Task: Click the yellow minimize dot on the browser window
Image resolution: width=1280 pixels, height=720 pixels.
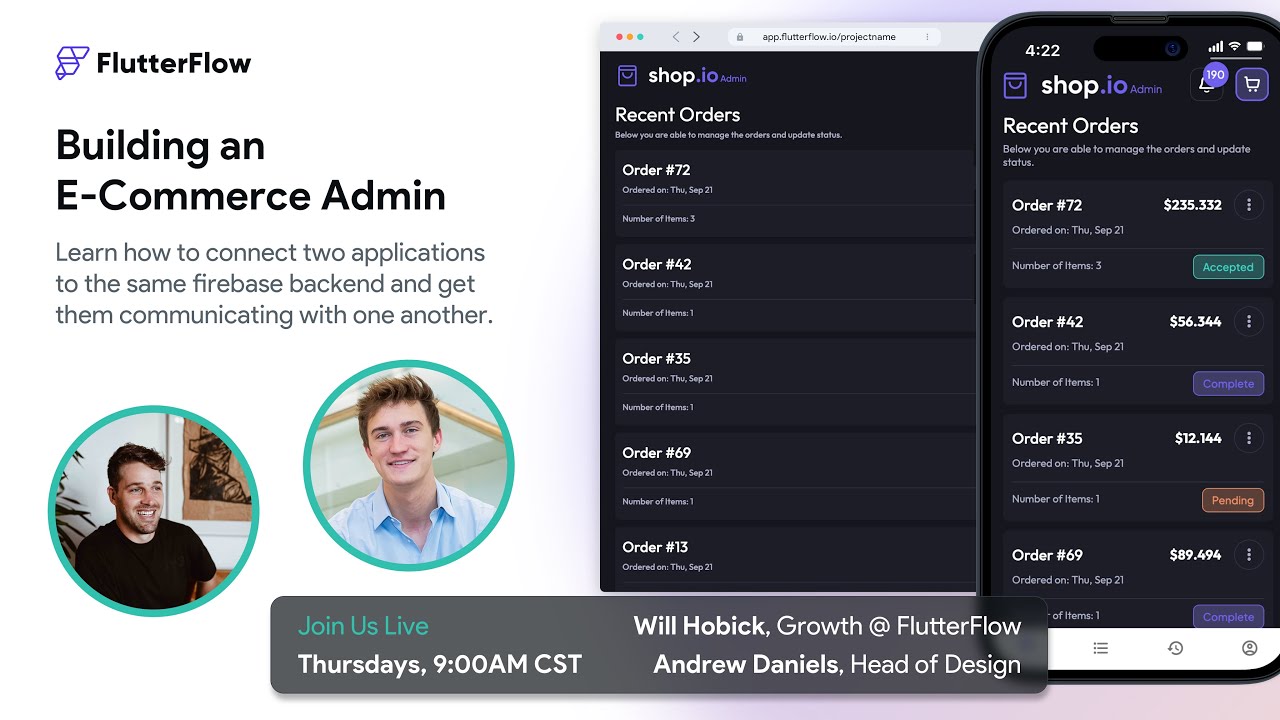Action: [630, 37]
